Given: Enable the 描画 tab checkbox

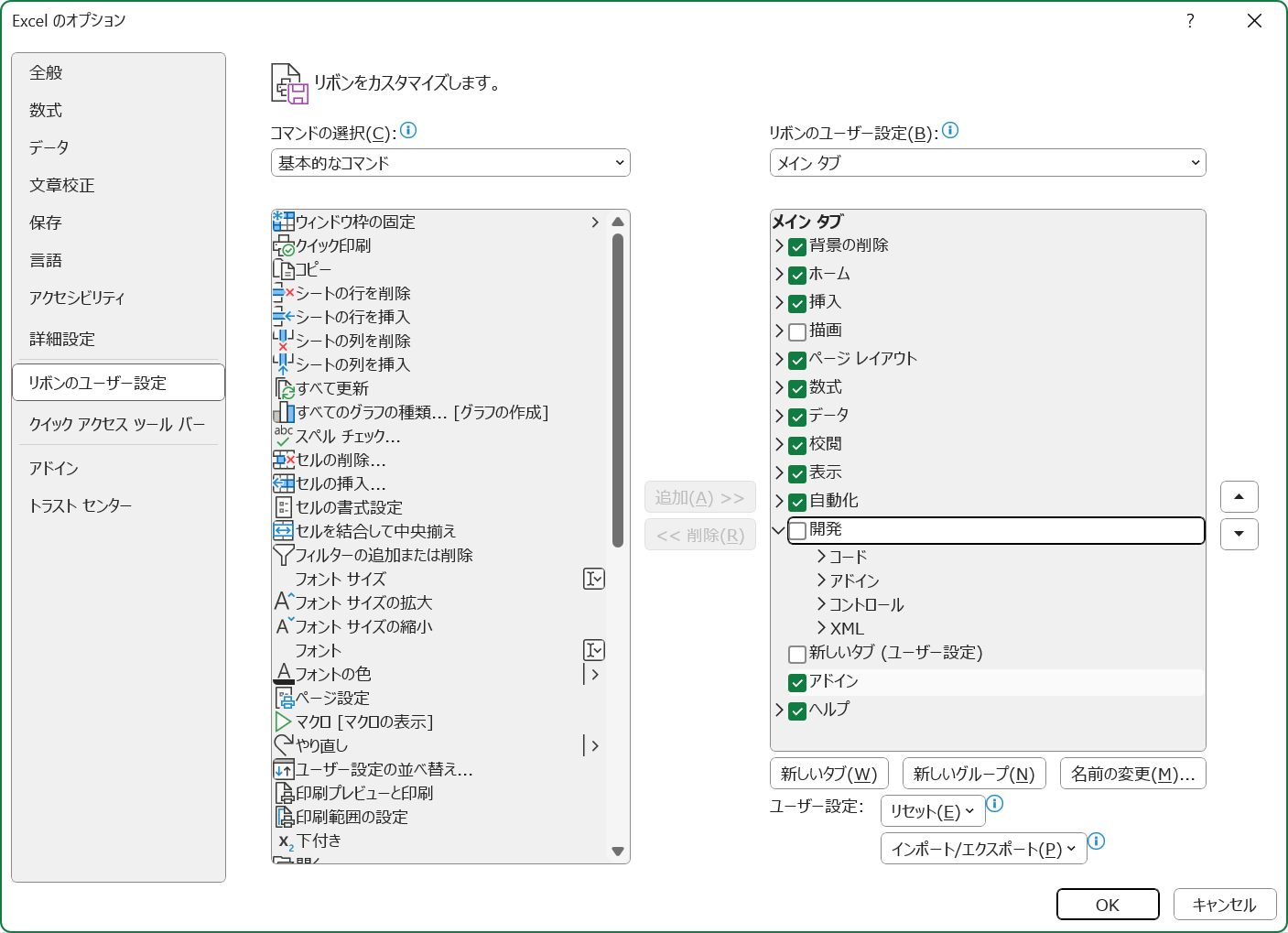Looking at the screenshot, I should pyautogui.click(x=797, y=331).
